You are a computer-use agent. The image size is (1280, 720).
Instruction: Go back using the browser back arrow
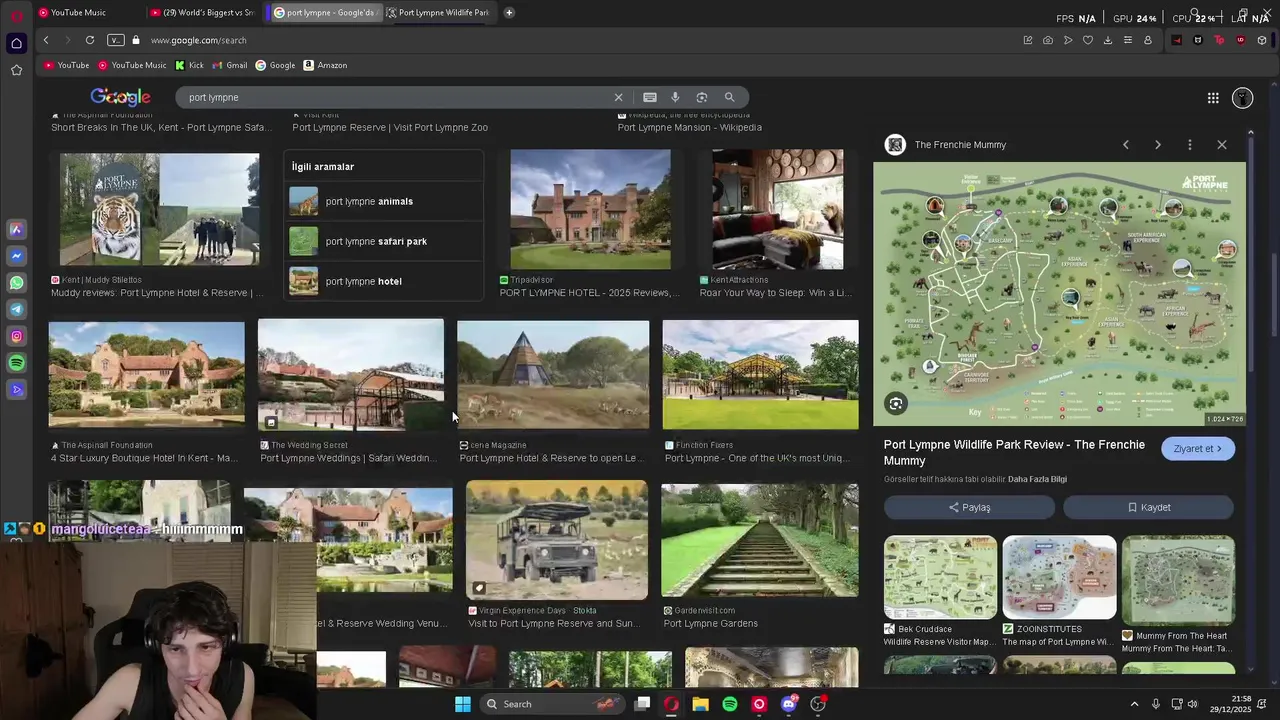[45, 40]
